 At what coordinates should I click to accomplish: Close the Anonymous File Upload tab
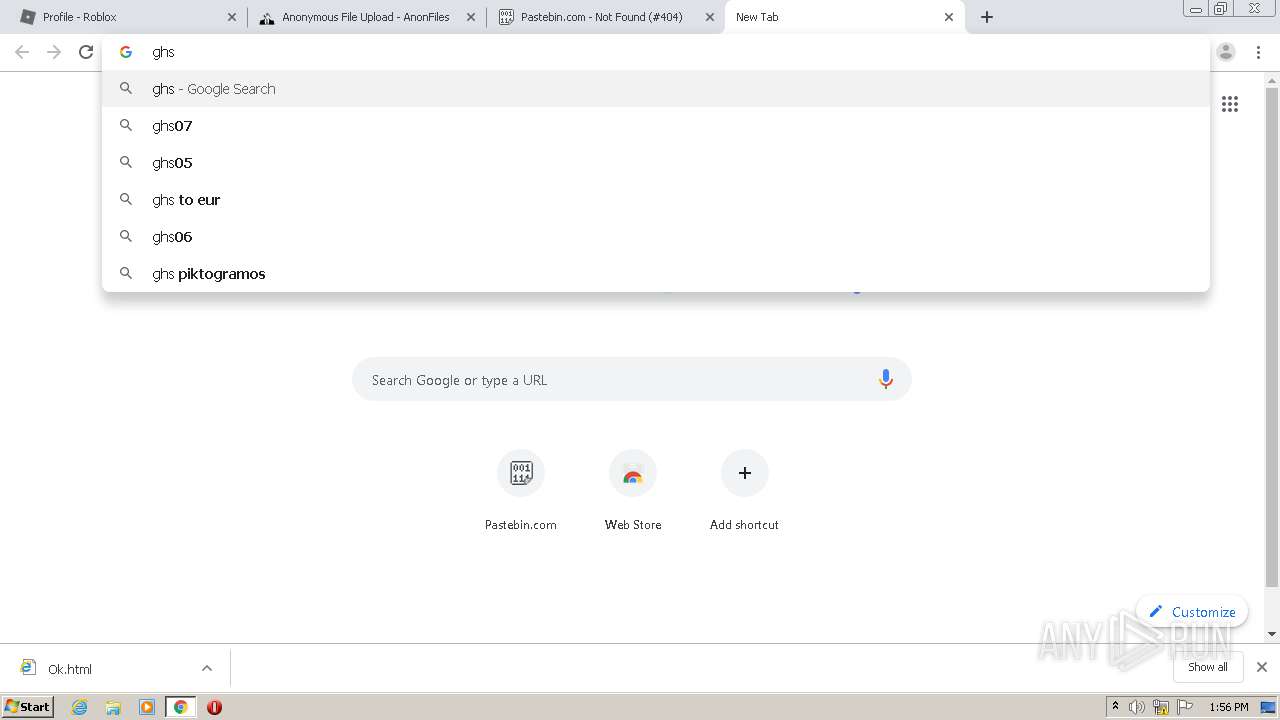point(471,17)
